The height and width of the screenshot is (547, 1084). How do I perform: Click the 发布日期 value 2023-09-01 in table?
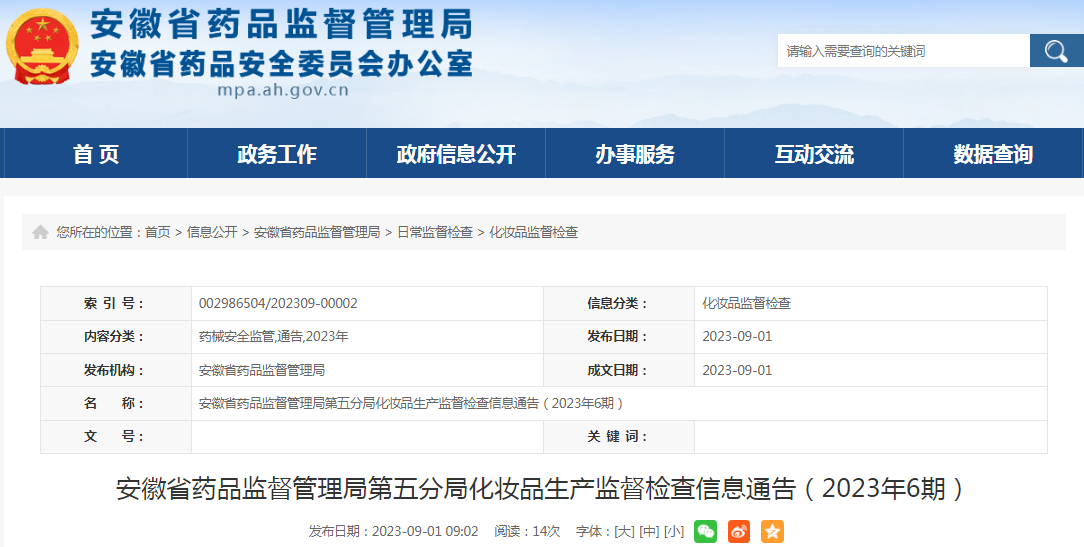(x=737, y=337)
